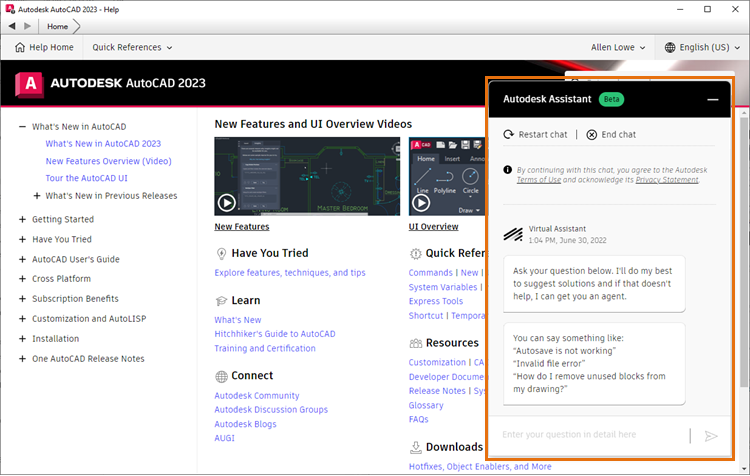Open the FAQs link
750x476 pixels.
pos(418,420)
